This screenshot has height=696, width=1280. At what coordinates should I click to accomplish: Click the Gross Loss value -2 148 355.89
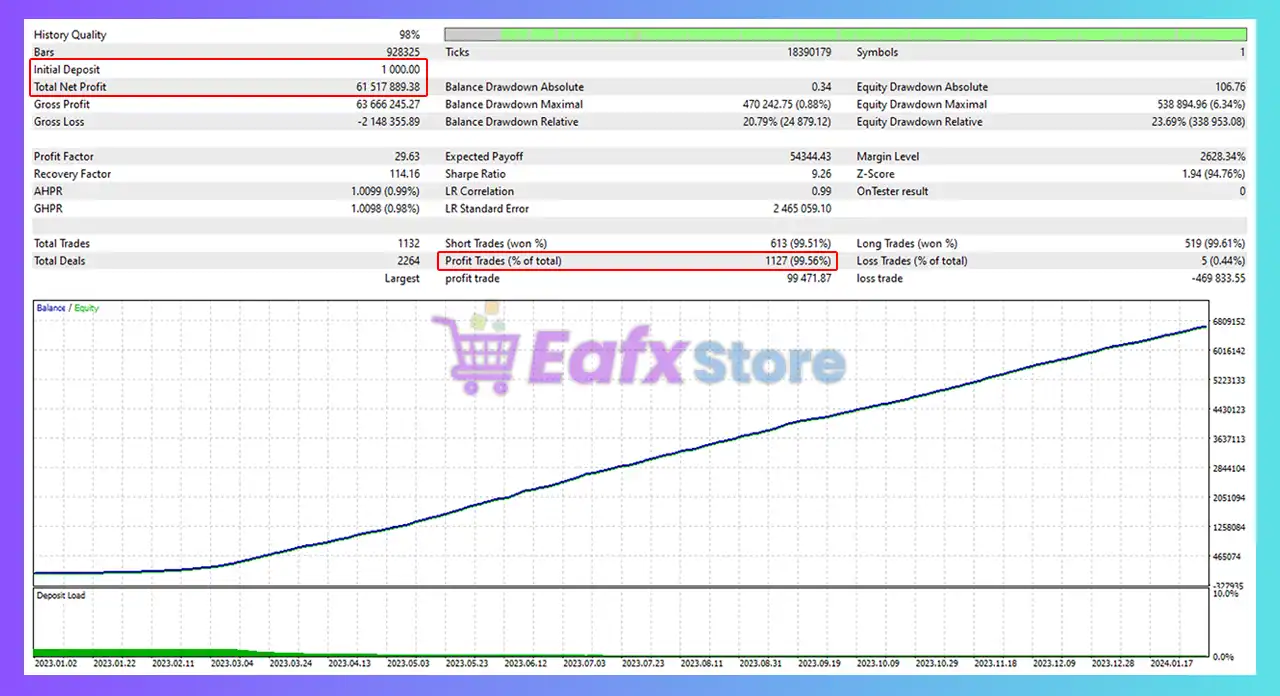pyautogui.click(x=387, y=122)
